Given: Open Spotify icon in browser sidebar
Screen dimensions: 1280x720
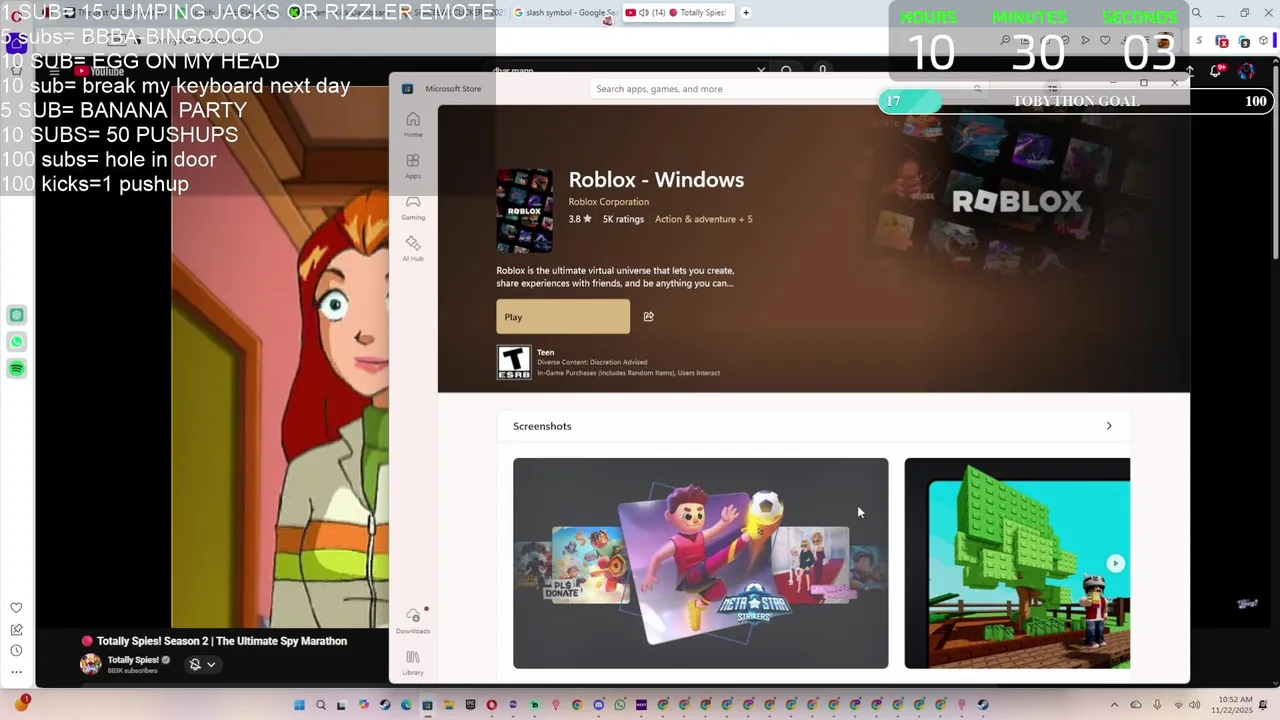Looking at the screenshot, I should point(16,369).
